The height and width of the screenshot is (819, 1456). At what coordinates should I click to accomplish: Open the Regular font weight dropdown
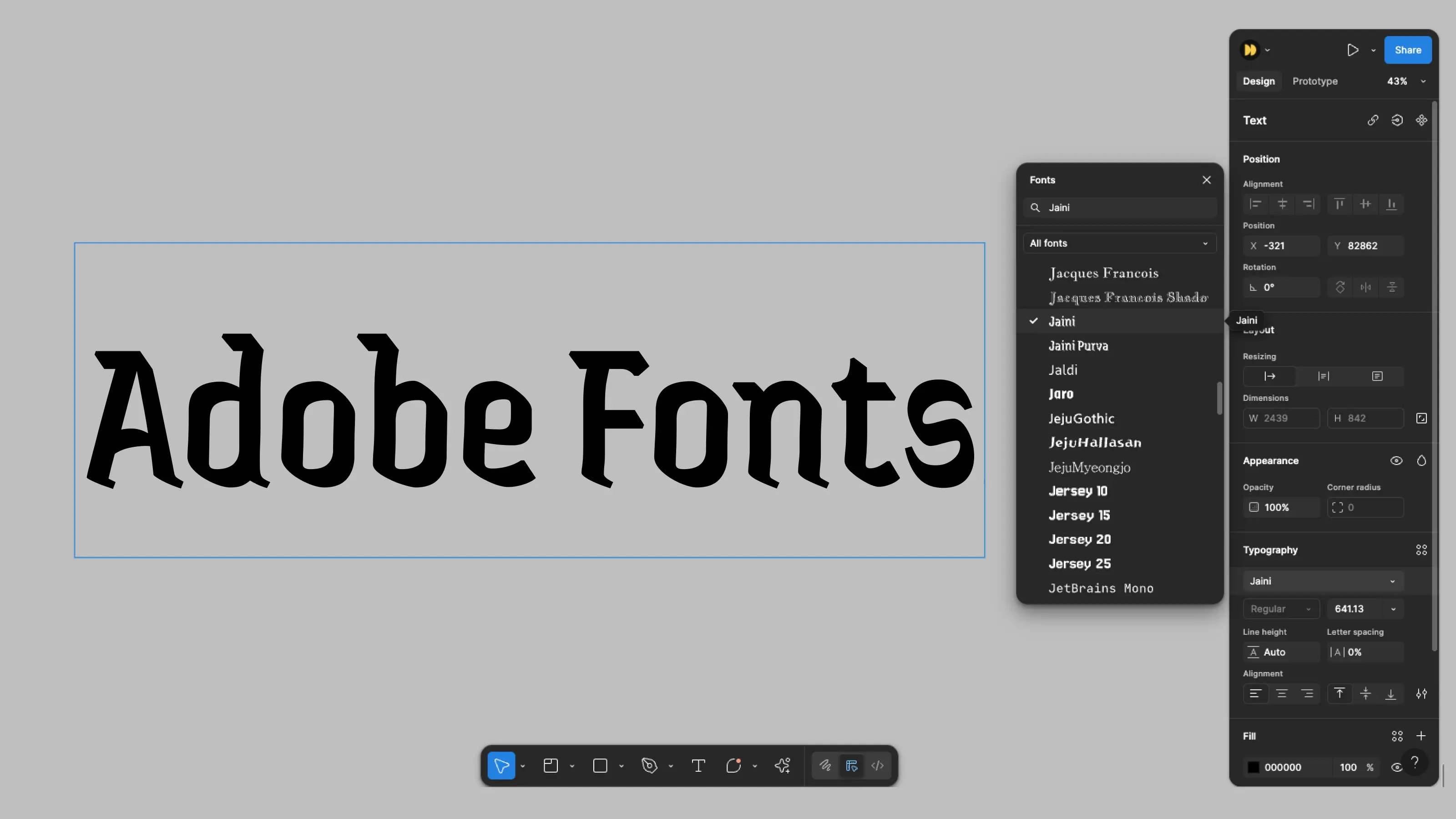click(1281, 609)
